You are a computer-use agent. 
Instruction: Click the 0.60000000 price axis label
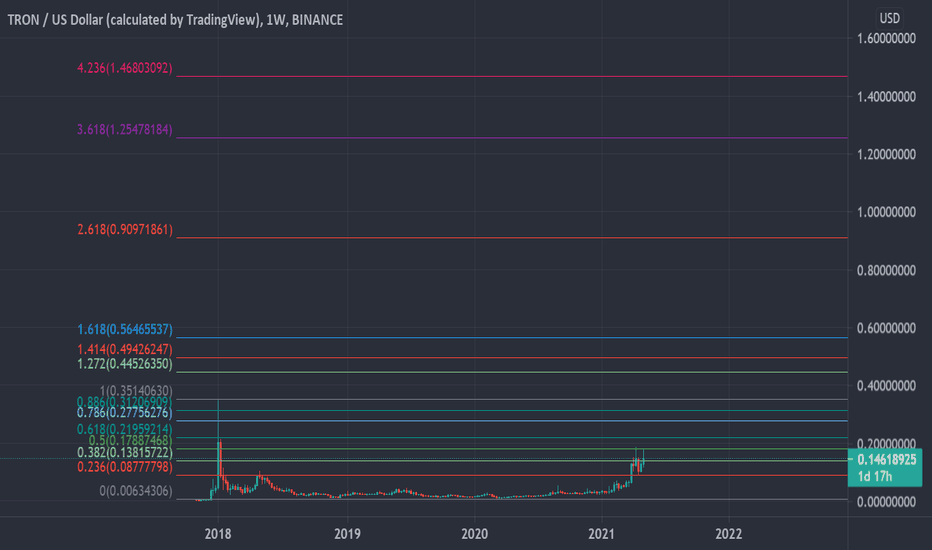(x=886, y=328)
